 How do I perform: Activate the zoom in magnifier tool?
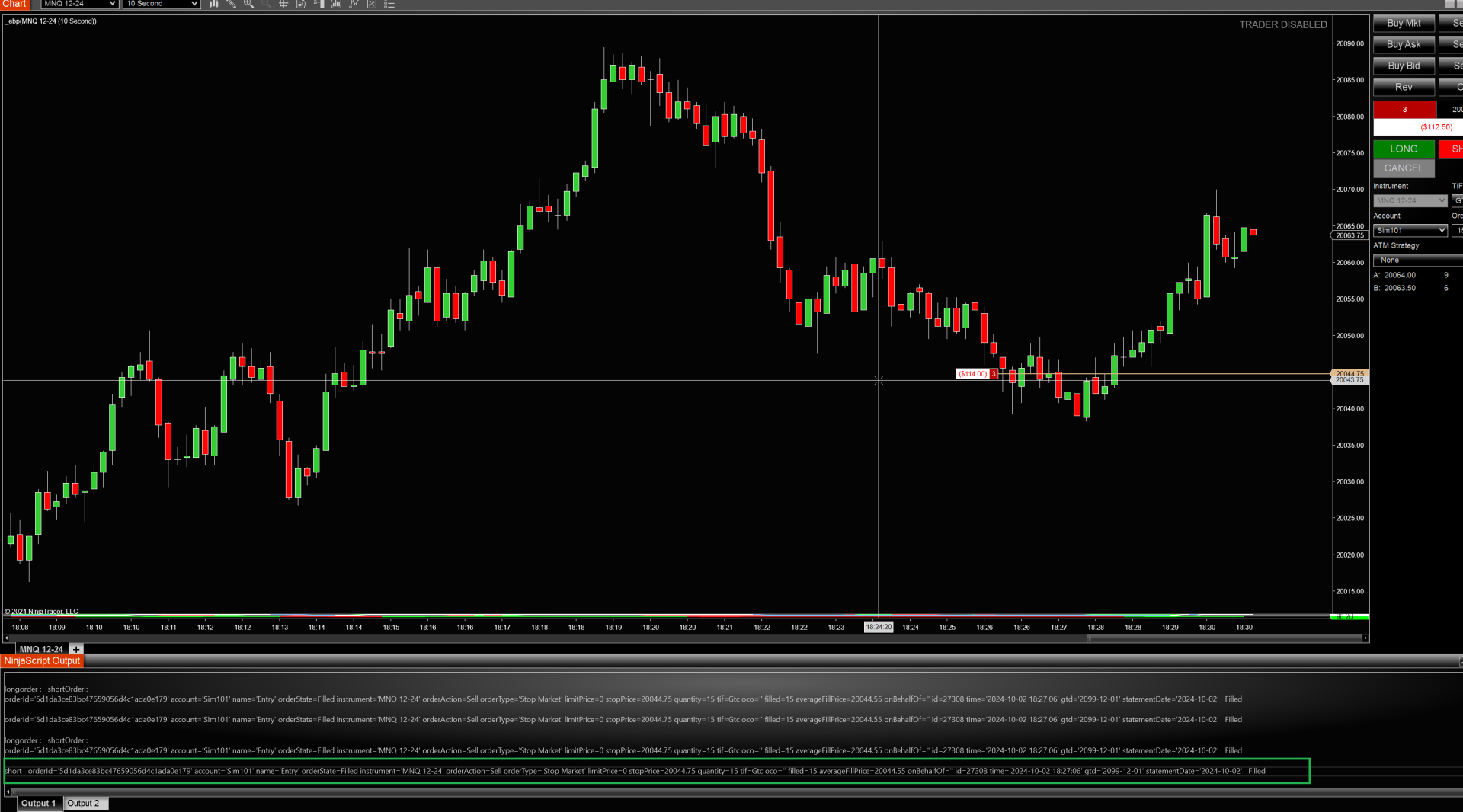248,4
